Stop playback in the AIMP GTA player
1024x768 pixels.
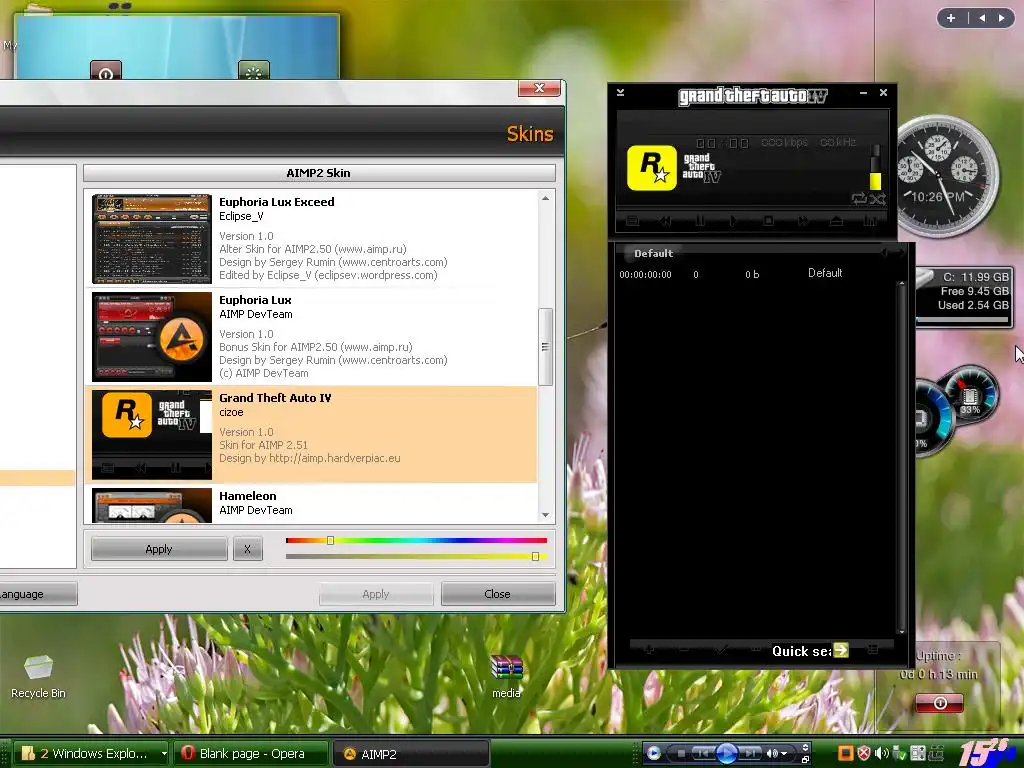768,221
